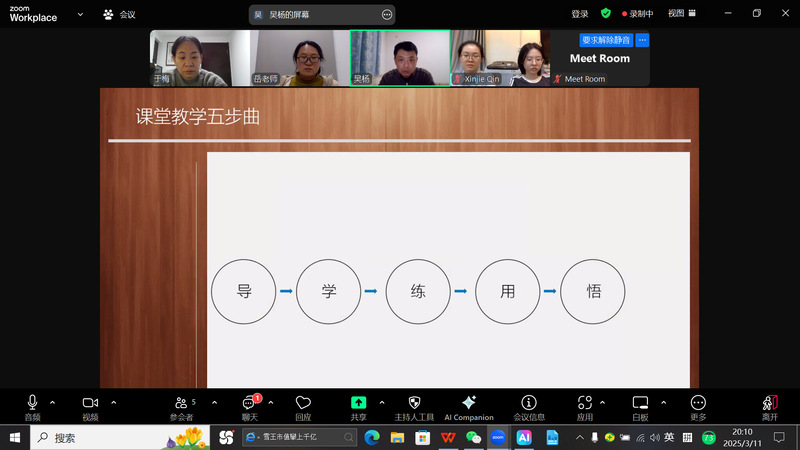Toggle the recording status indicator
The image size is (800, 450).
[x=638, y=14]
